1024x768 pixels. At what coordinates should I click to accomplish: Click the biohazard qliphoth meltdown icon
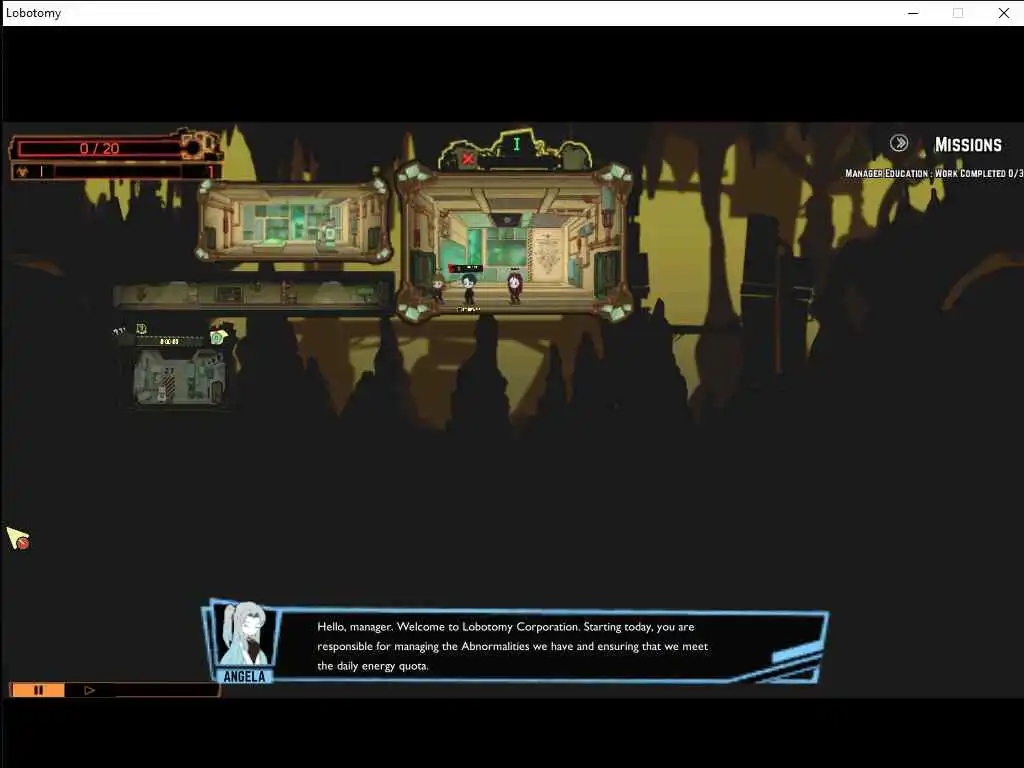23,172
